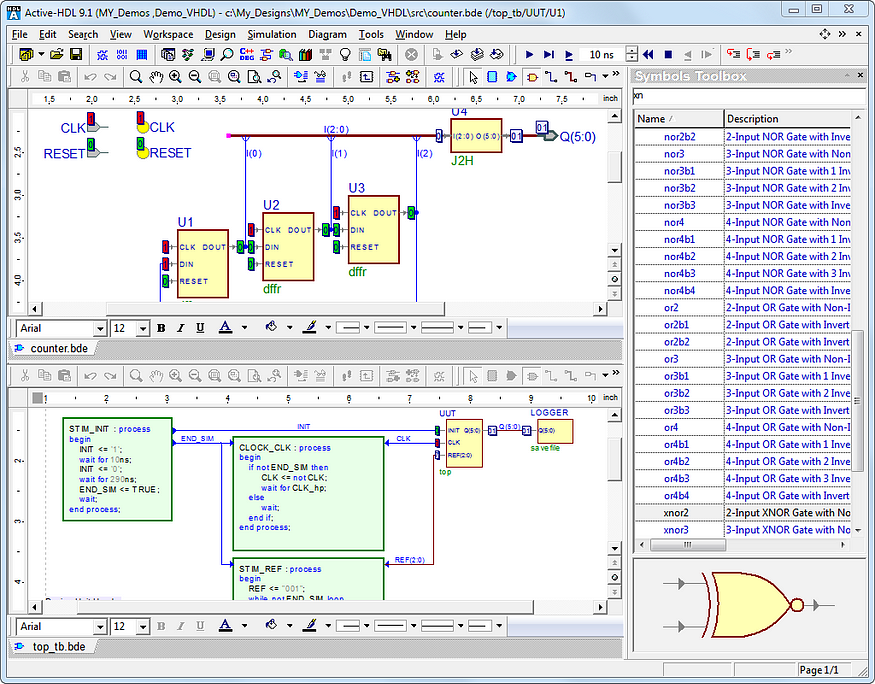Open the Design menu
The image size is (875, 684).
click(x=220, y=35)
